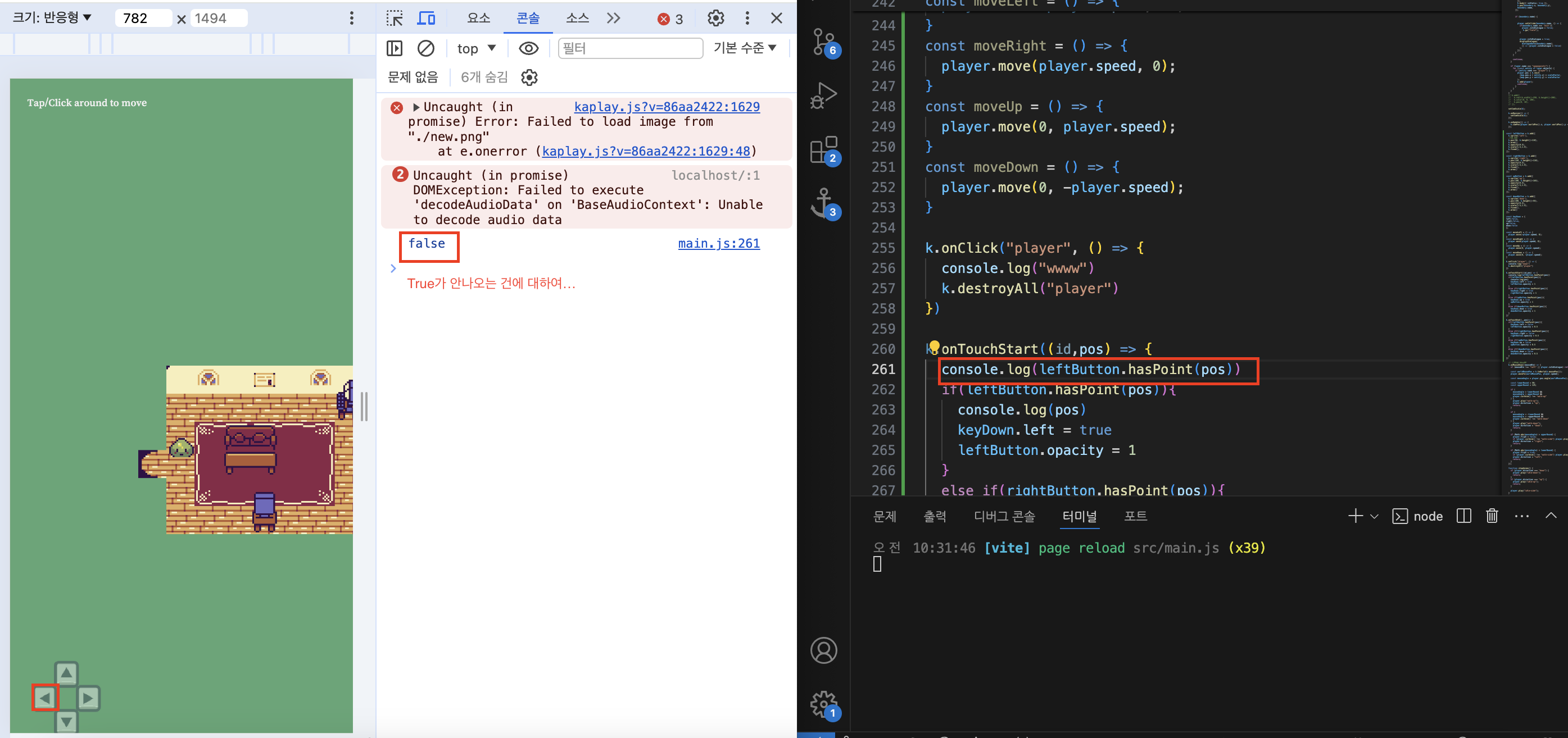Click the console 필터 input field
This screenshot has height=738, width=1568.
point(630,48)
